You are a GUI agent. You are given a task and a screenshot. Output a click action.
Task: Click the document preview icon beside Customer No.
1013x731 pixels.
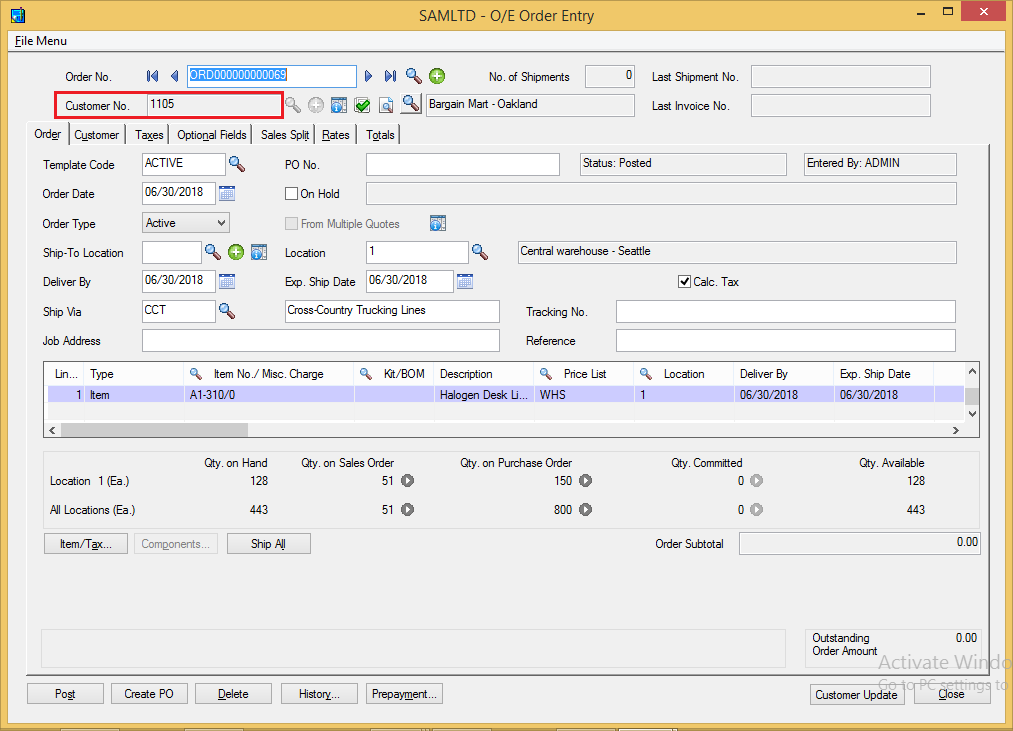pyautogui.click(x=386, y=105)
